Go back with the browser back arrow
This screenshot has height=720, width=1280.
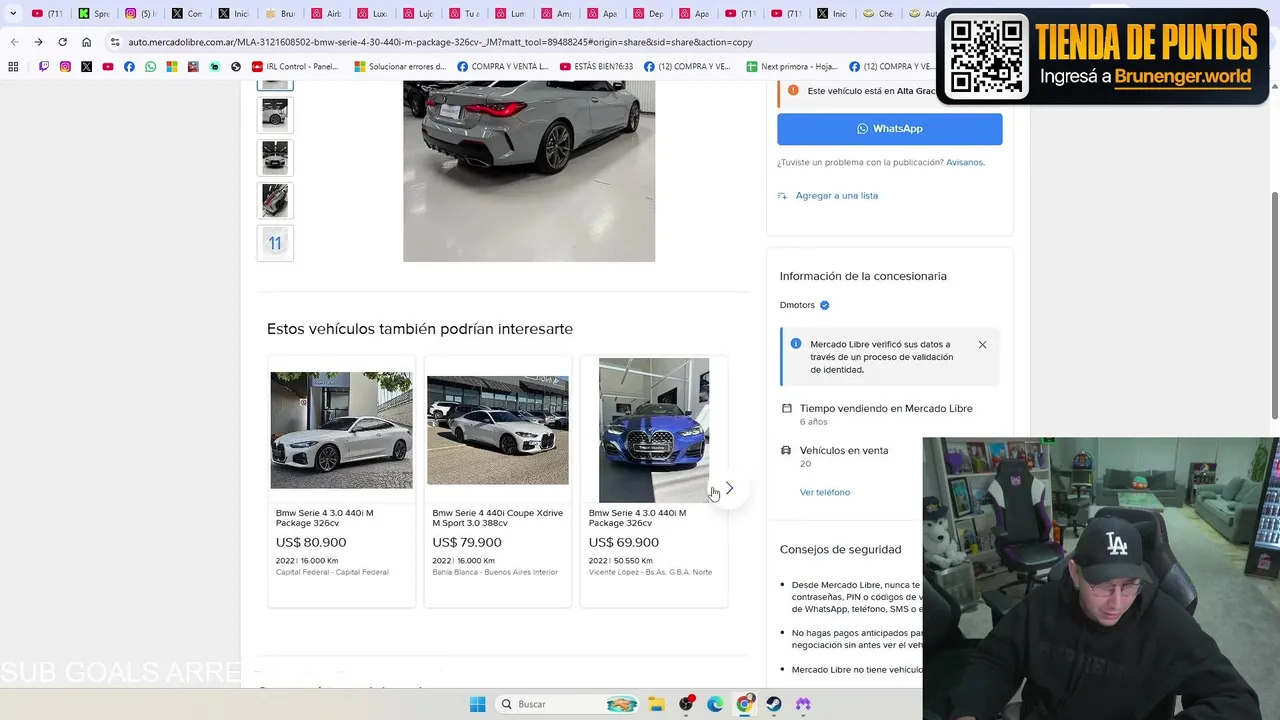(x=14, y=42)
